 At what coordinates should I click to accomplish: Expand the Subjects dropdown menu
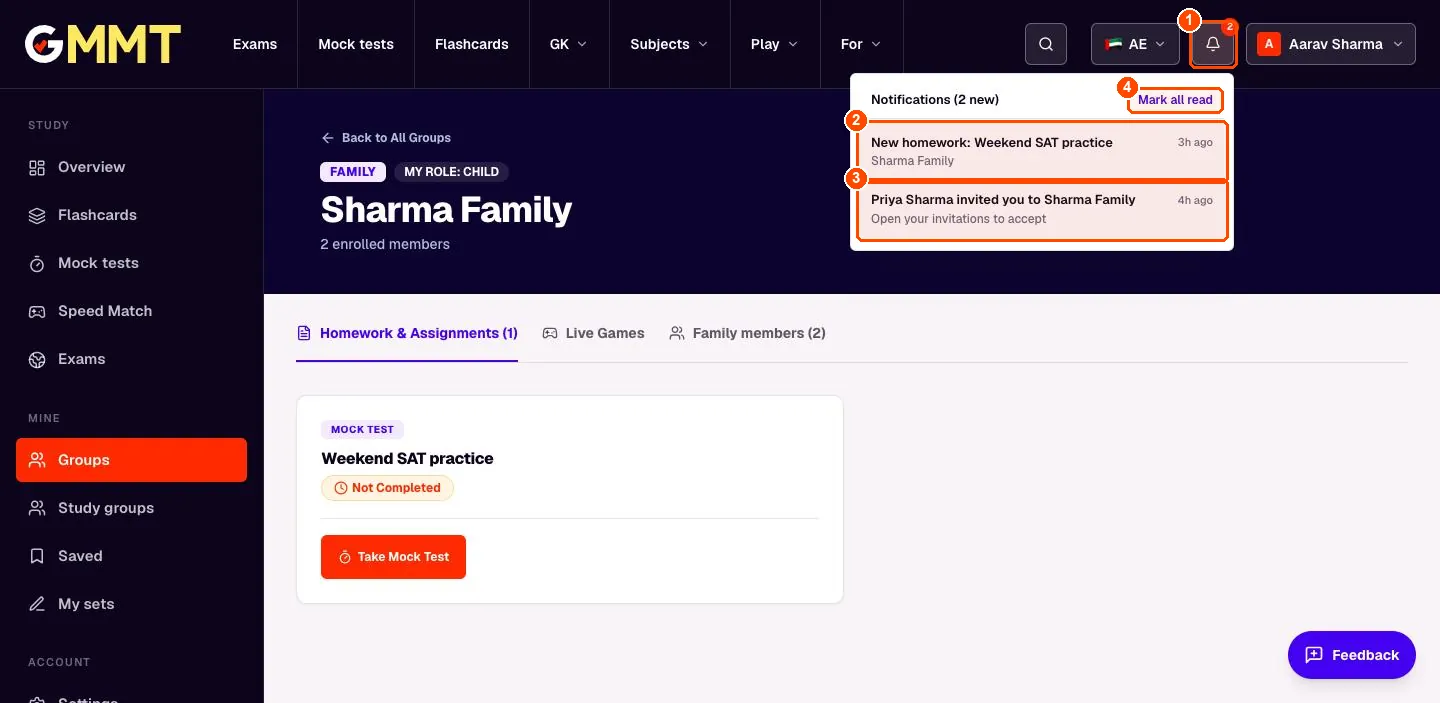(669, 44)
